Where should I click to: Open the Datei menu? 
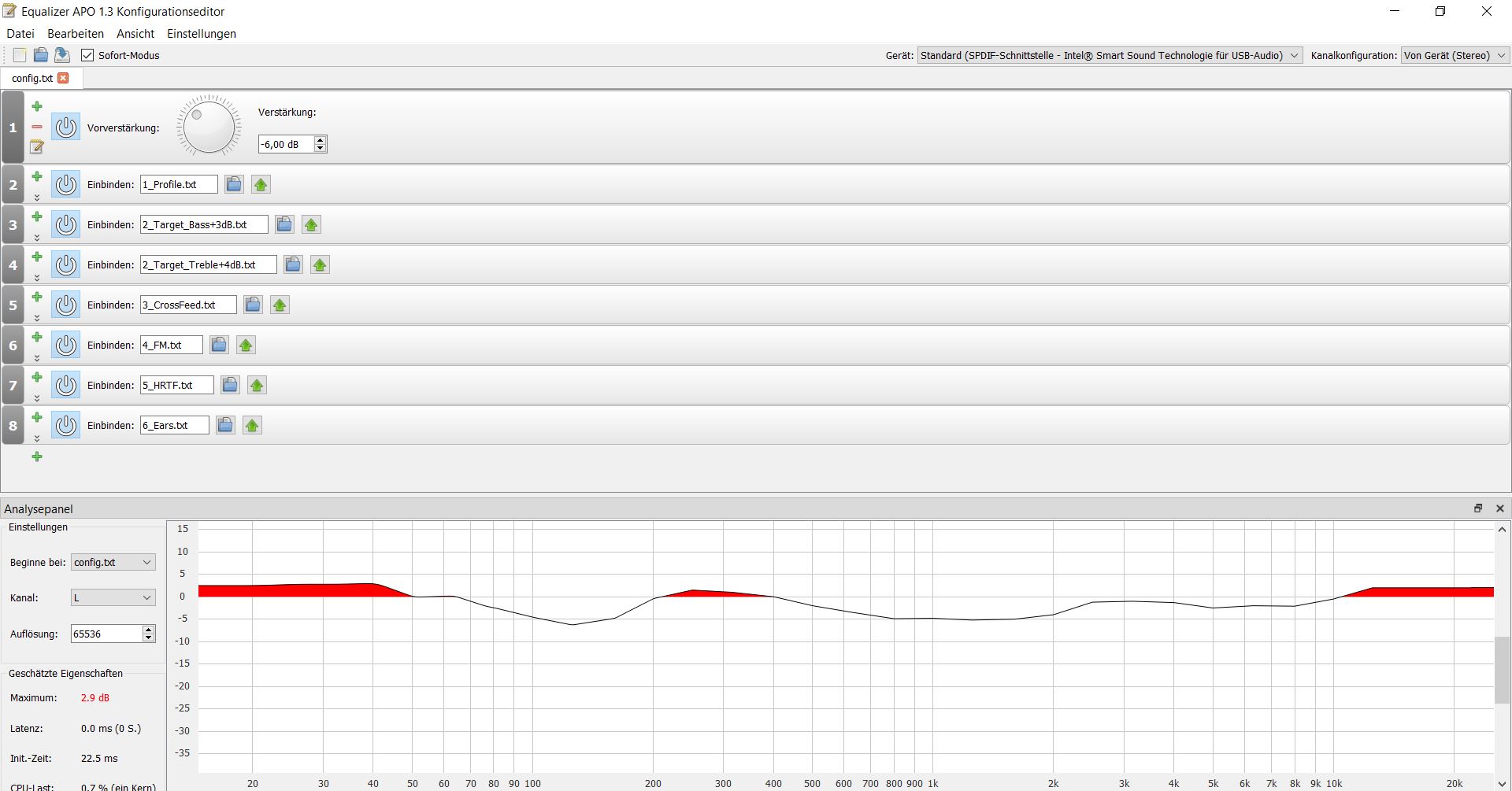pos(20,34)
